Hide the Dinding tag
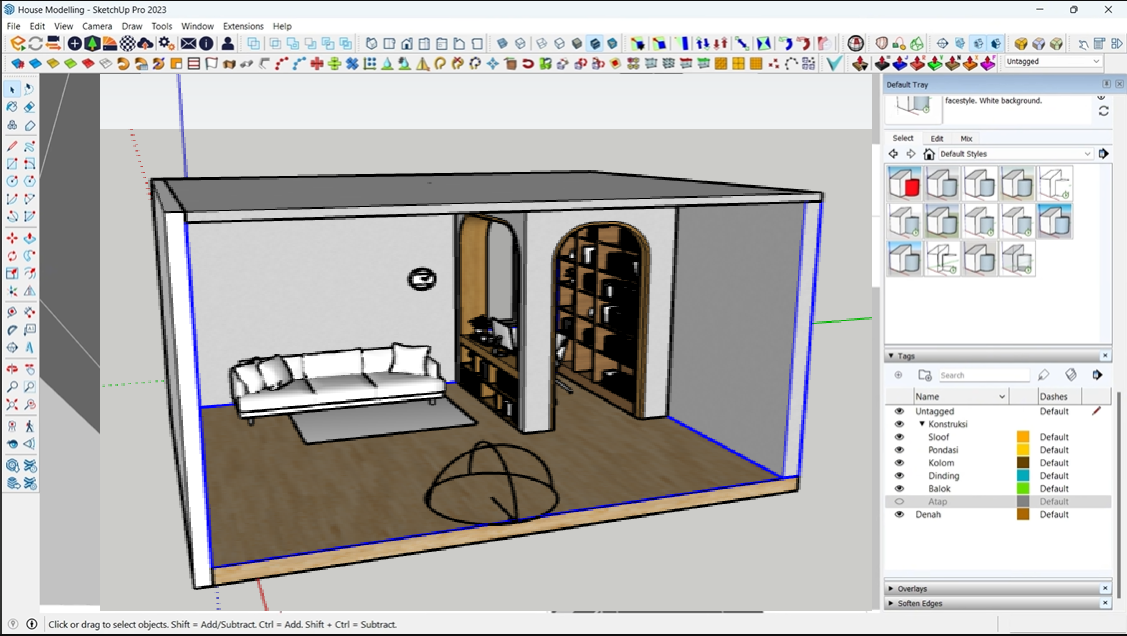The image size is (1127, 636). click(x=899, y=476)
